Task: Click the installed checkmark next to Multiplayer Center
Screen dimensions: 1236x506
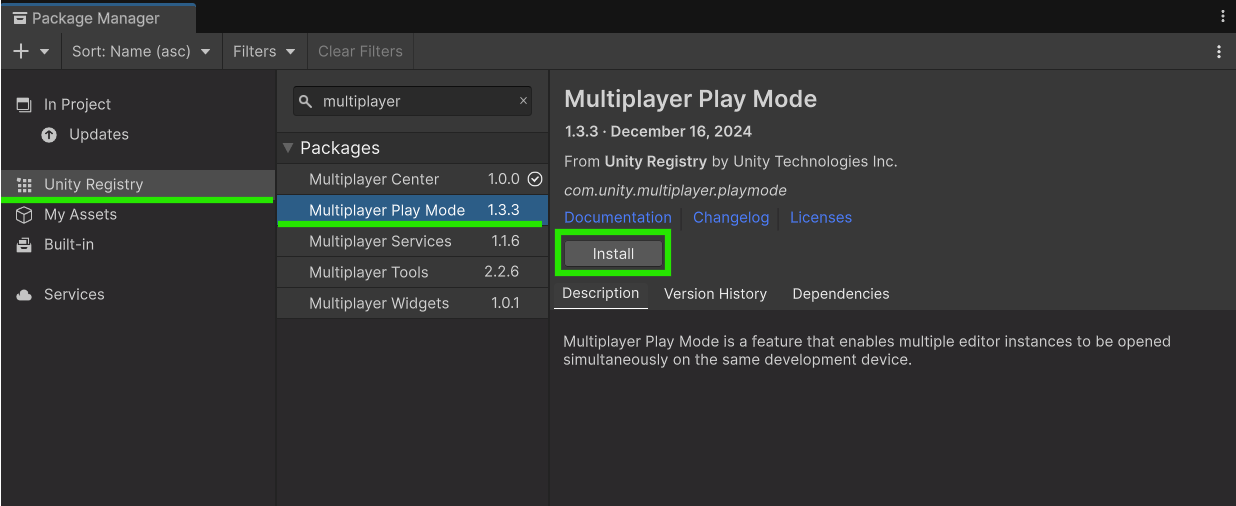Action: (x=534, y=179)
